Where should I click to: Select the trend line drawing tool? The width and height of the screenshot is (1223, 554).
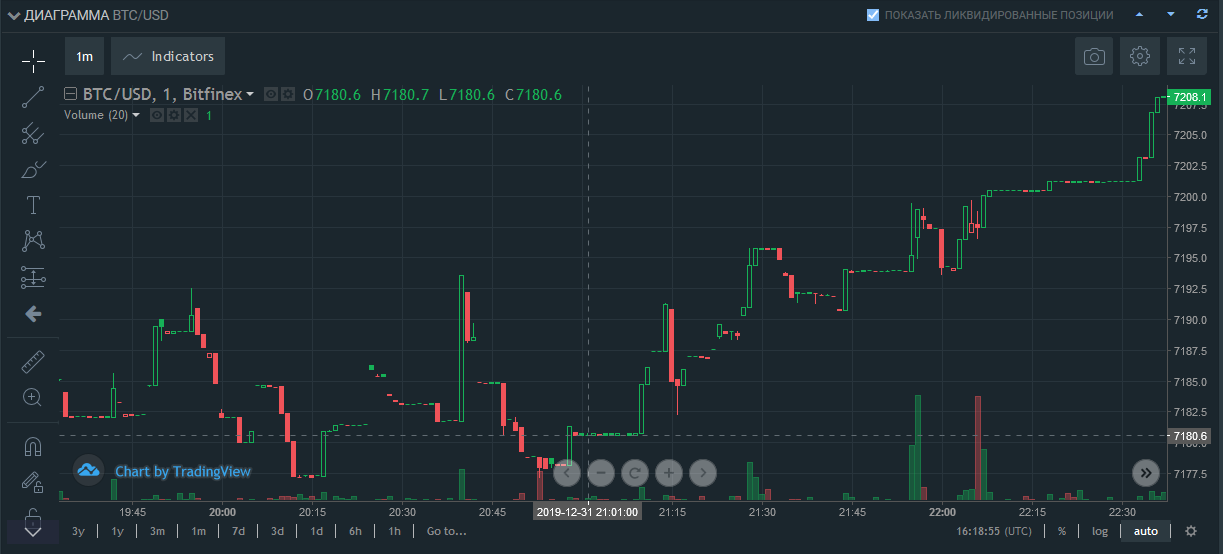33,97
